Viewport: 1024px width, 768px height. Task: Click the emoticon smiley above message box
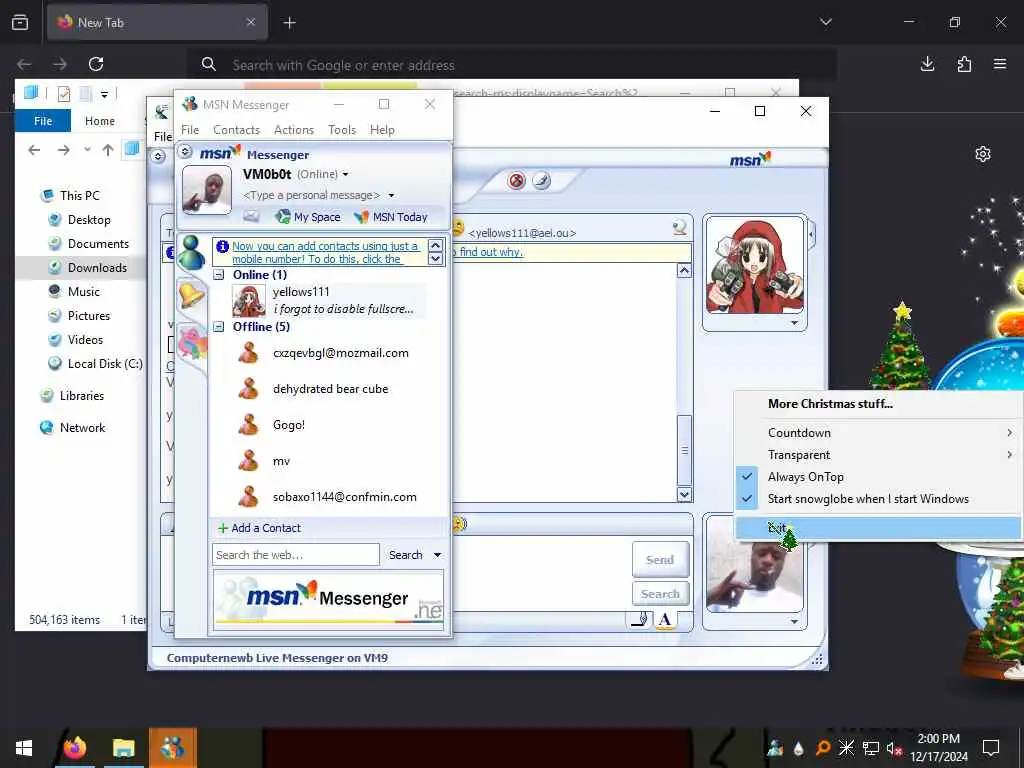pyautogui.click(x=459, y=524)
